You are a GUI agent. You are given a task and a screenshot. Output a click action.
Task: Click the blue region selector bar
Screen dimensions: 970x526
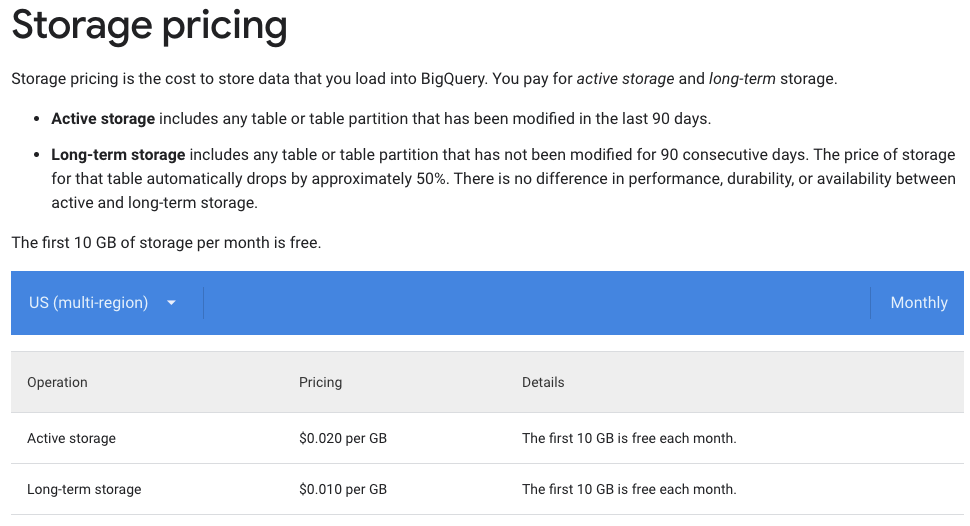pos(487,303)
